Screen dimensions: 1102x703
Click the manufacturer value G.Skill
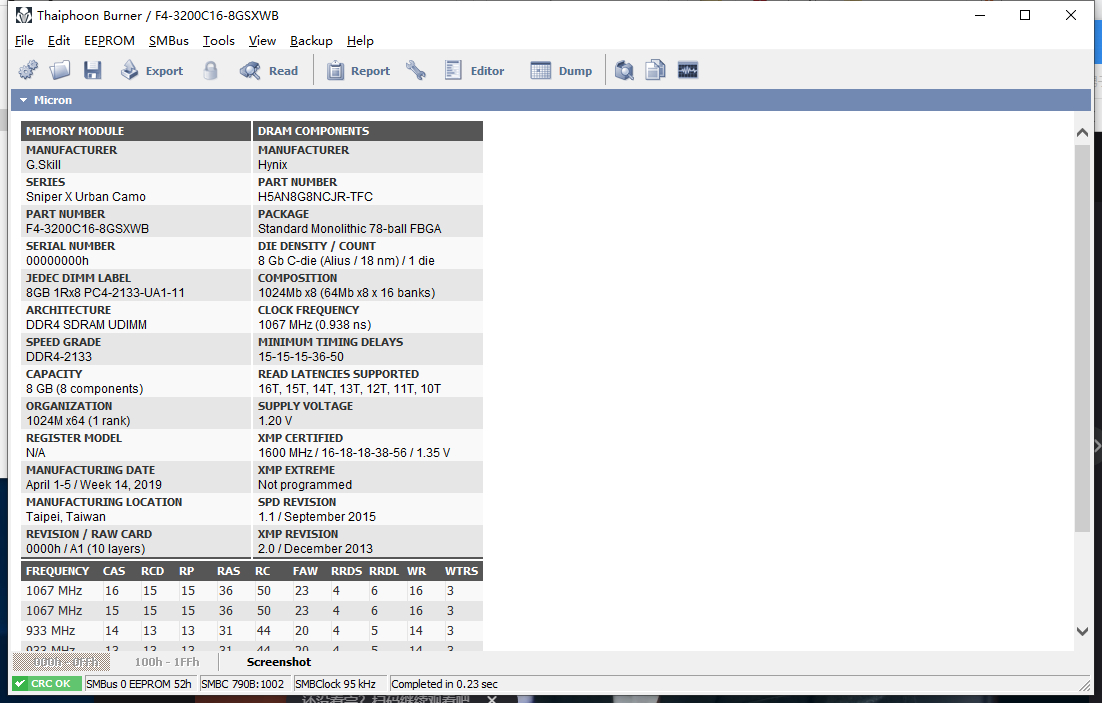(44, 165)
